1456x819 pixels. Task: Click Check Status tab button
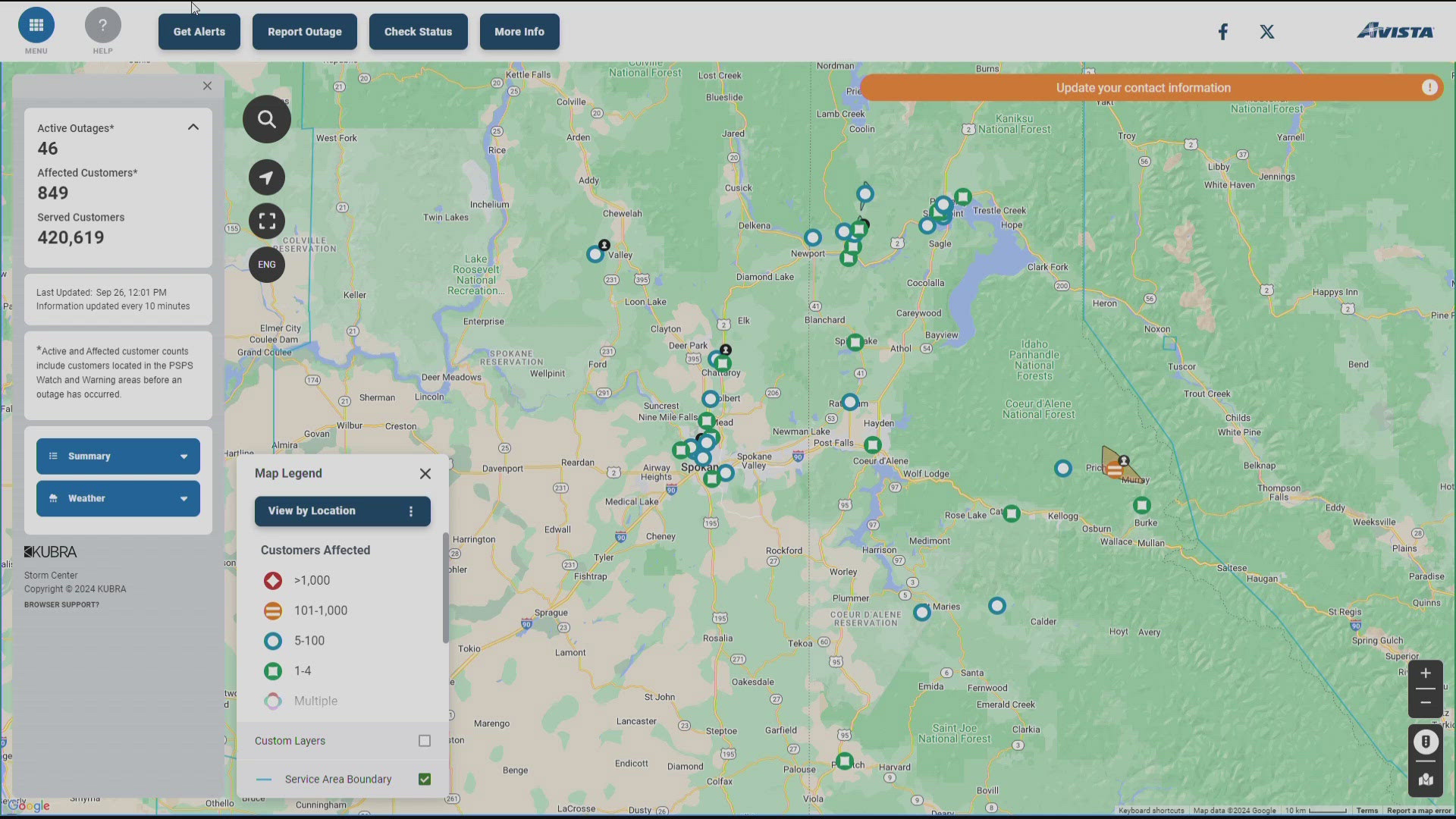click(x=418, y=31)
